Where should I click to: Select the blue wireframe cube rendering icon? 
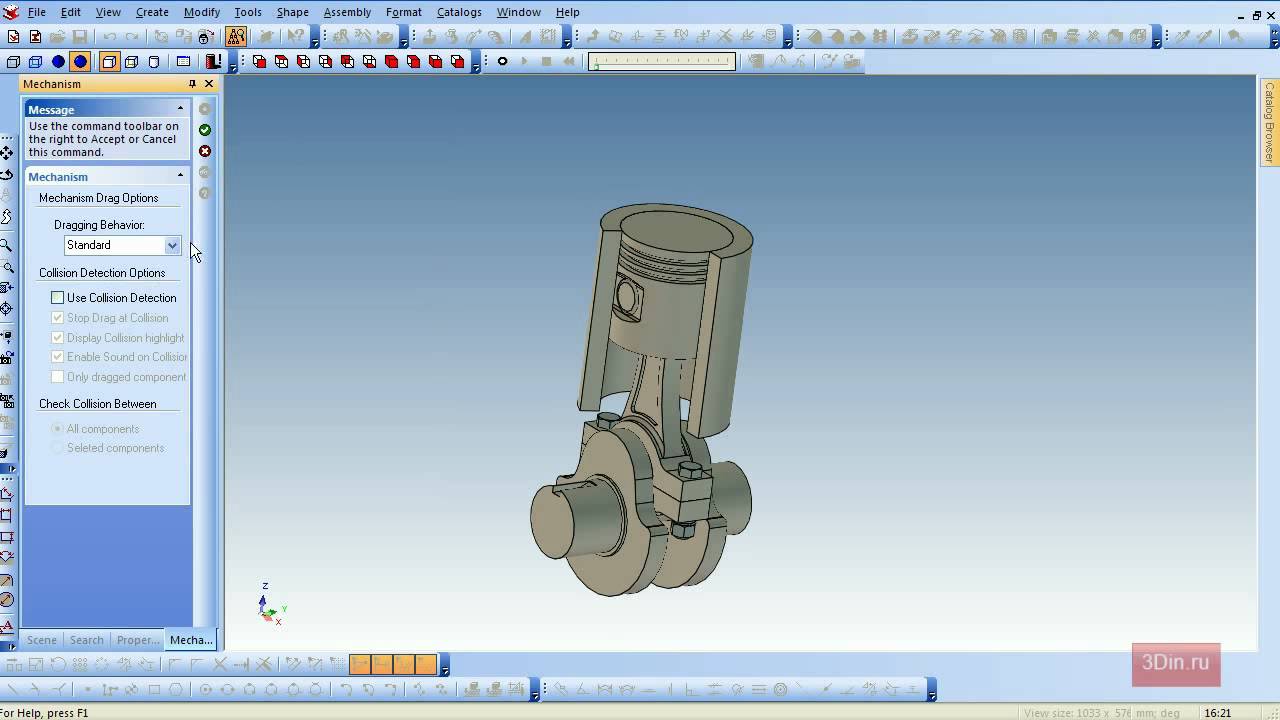(35, 62)
